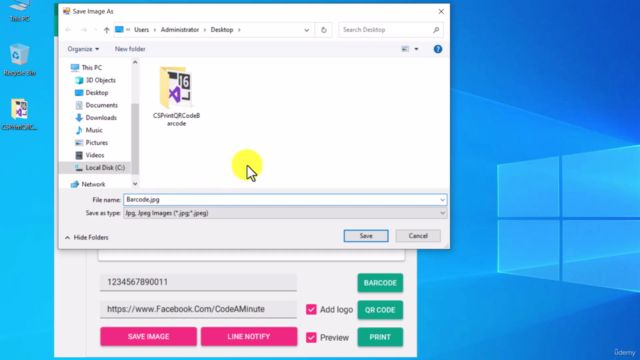Screen dimensions: 640x360
Task: Select Music in navigation pane
Action: pos(94,130)
